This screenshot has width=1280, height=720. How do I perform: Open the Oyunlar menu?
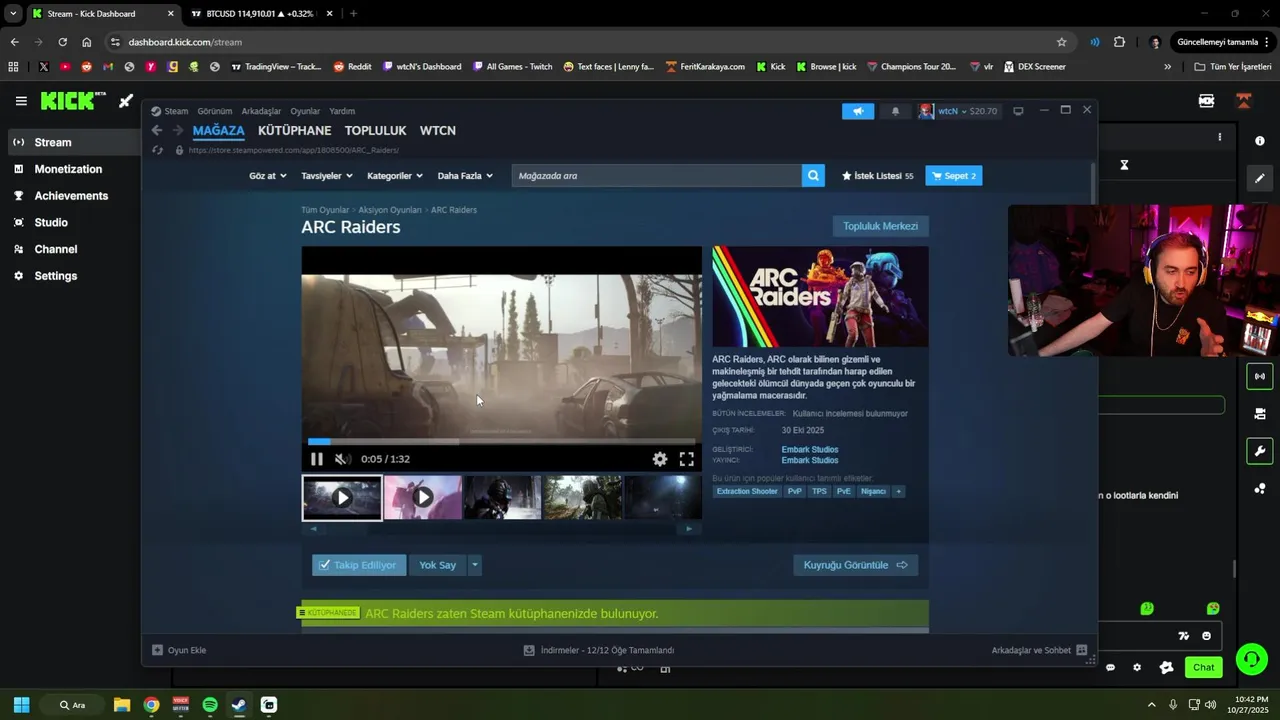(x=305, y=111)
